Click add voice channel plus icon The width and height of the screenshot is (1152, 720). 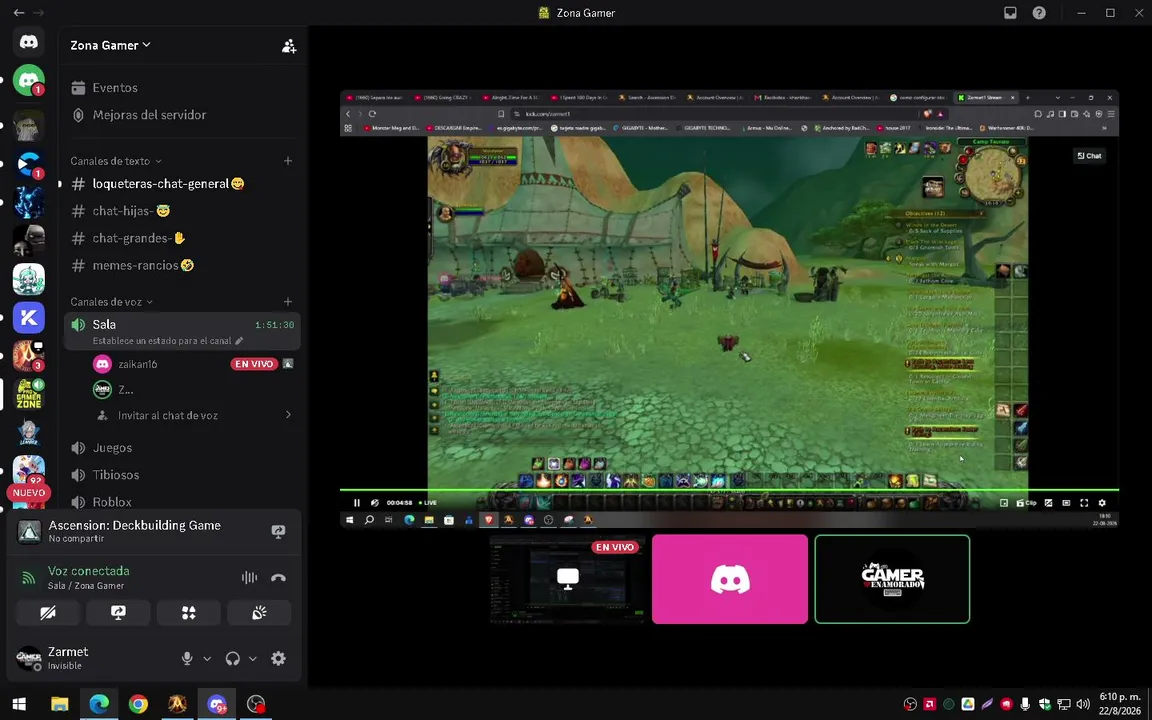tap(288, 302)
